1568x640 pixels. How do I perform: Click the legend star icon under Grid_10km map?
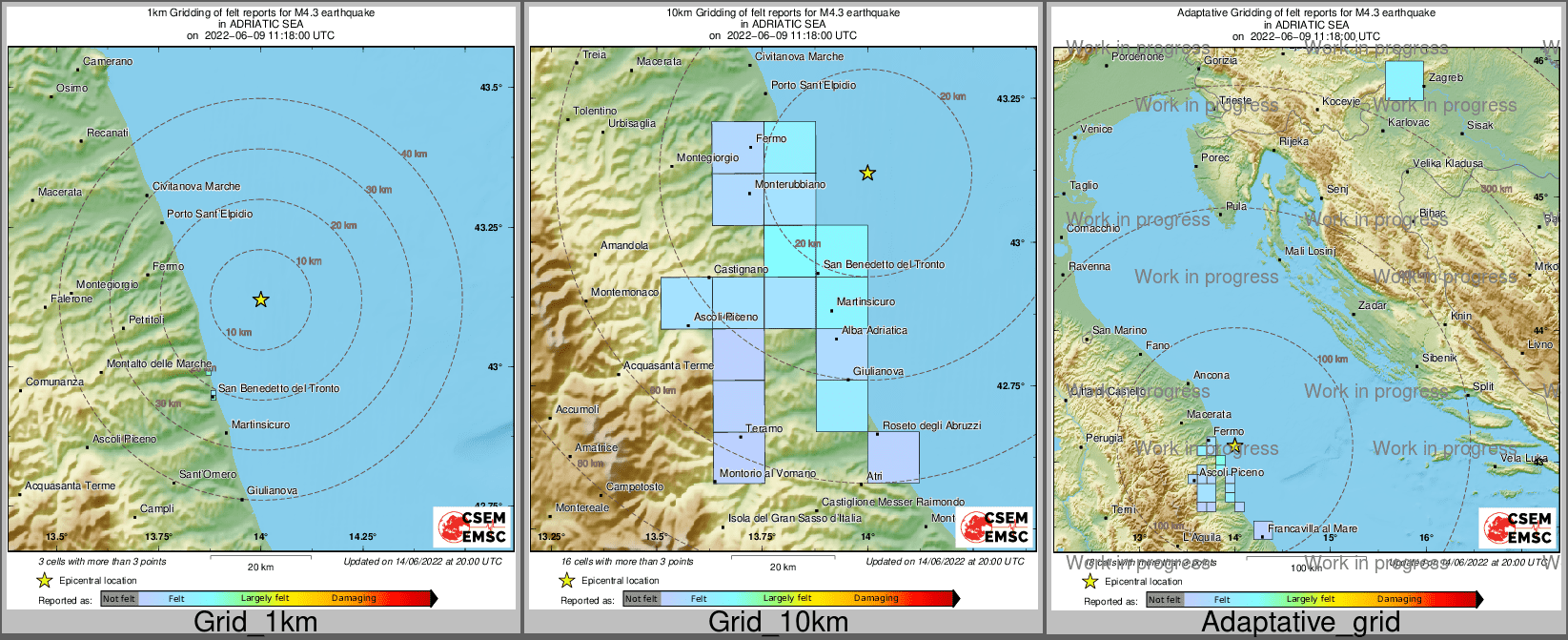(x=566, y=580)
